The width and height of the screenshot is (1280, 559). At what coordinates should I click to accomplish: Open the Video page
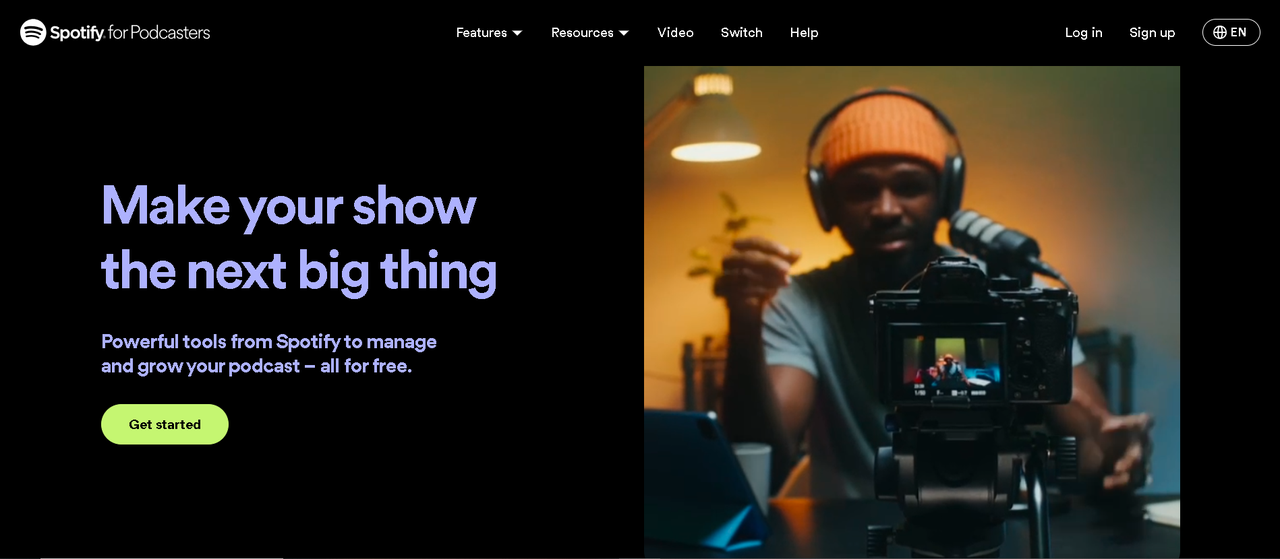click(675, 32)
